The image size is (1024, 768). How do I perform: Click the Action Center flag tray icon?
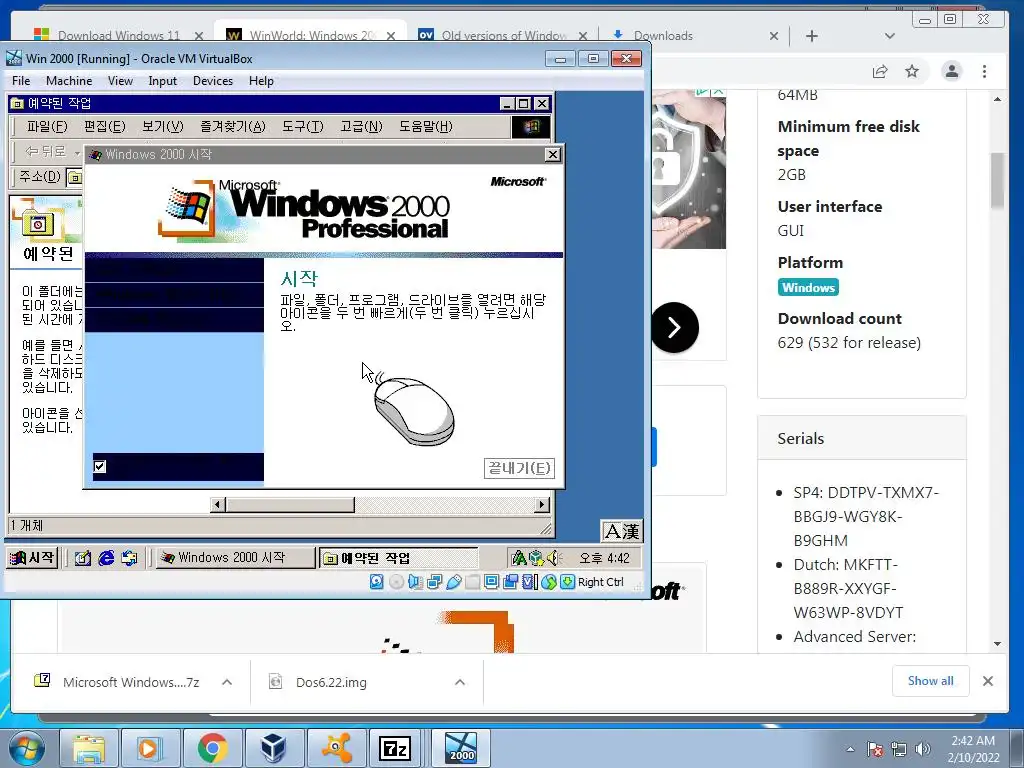(x=875, y=749)
